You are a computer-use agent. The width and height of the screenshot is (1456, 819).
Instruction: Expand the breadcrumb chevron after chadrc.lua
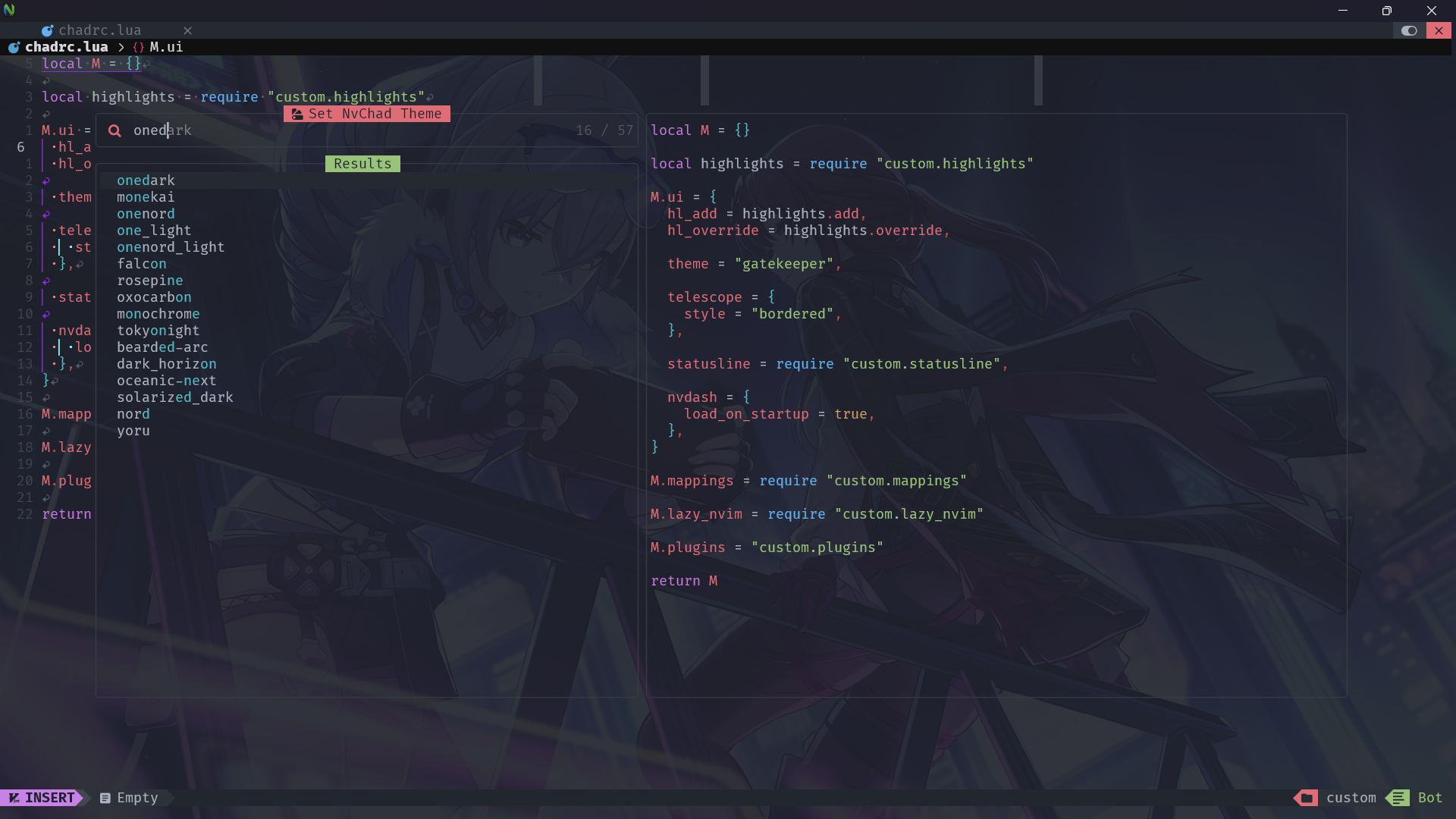(x=121, y=47)
